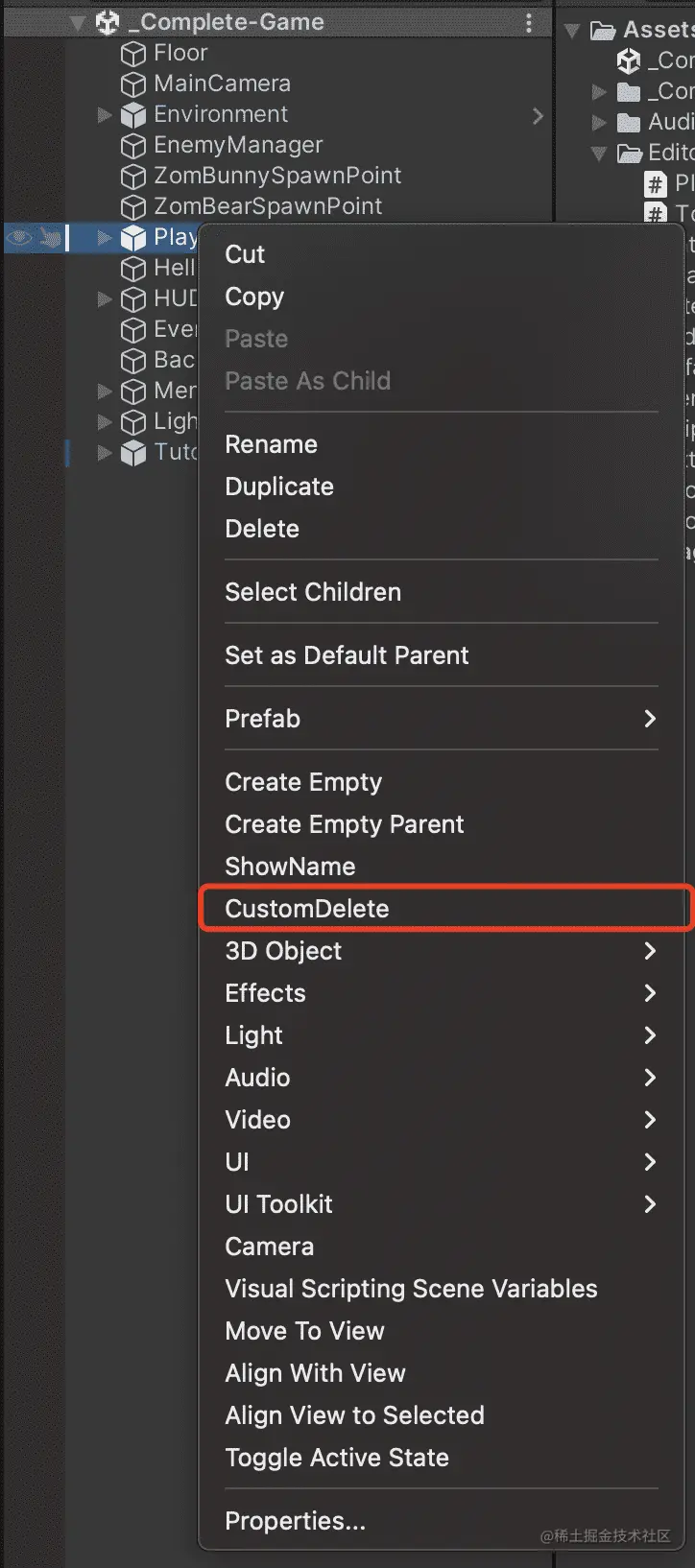
Task: Expand the Tuto object arrow
Action: (x=105, y=453)
